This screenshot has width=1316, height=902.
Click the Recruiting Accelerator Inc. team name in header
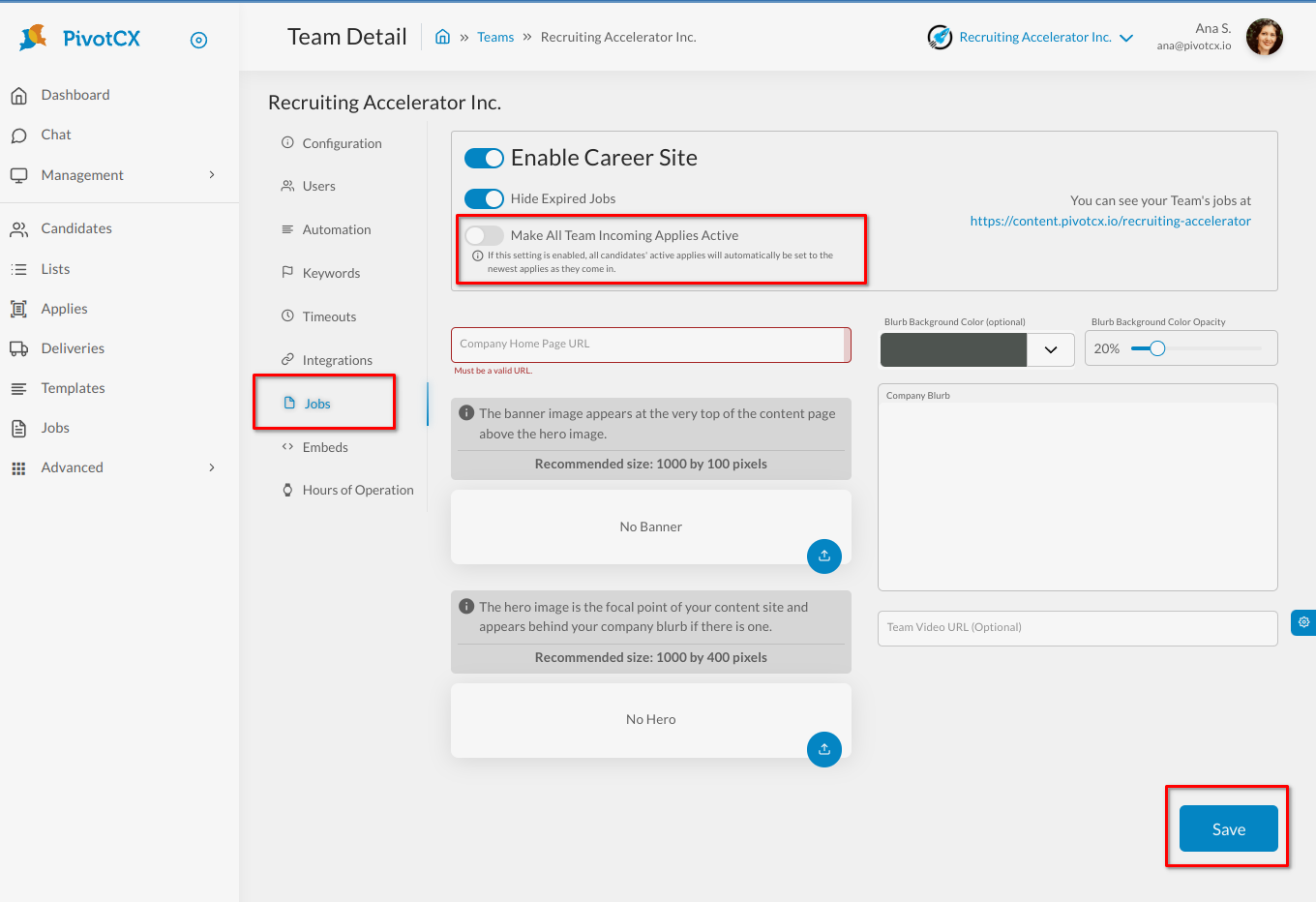point(1035,37)
